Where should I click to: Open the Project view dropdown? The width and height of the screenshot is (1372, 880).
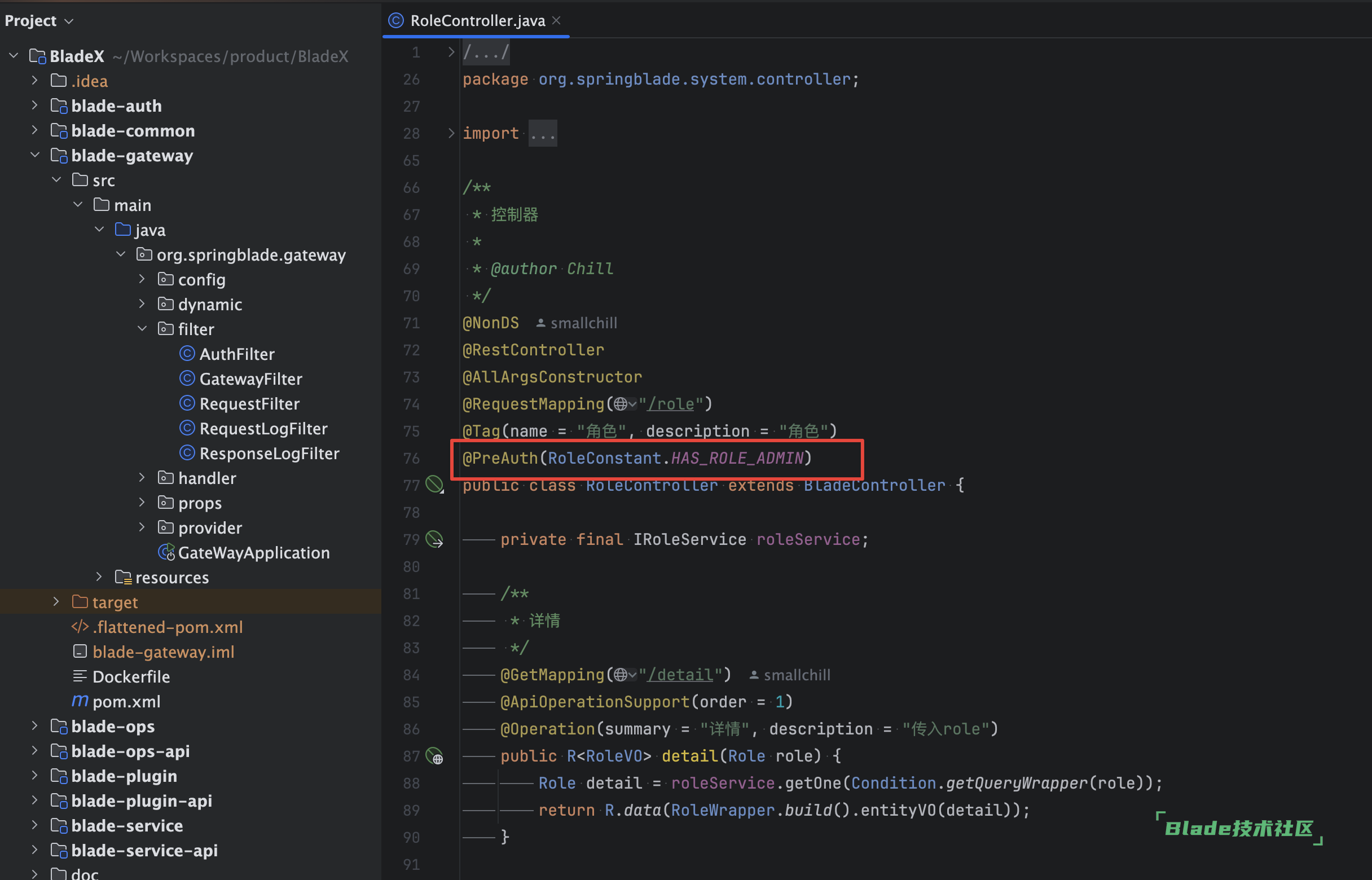69,21
